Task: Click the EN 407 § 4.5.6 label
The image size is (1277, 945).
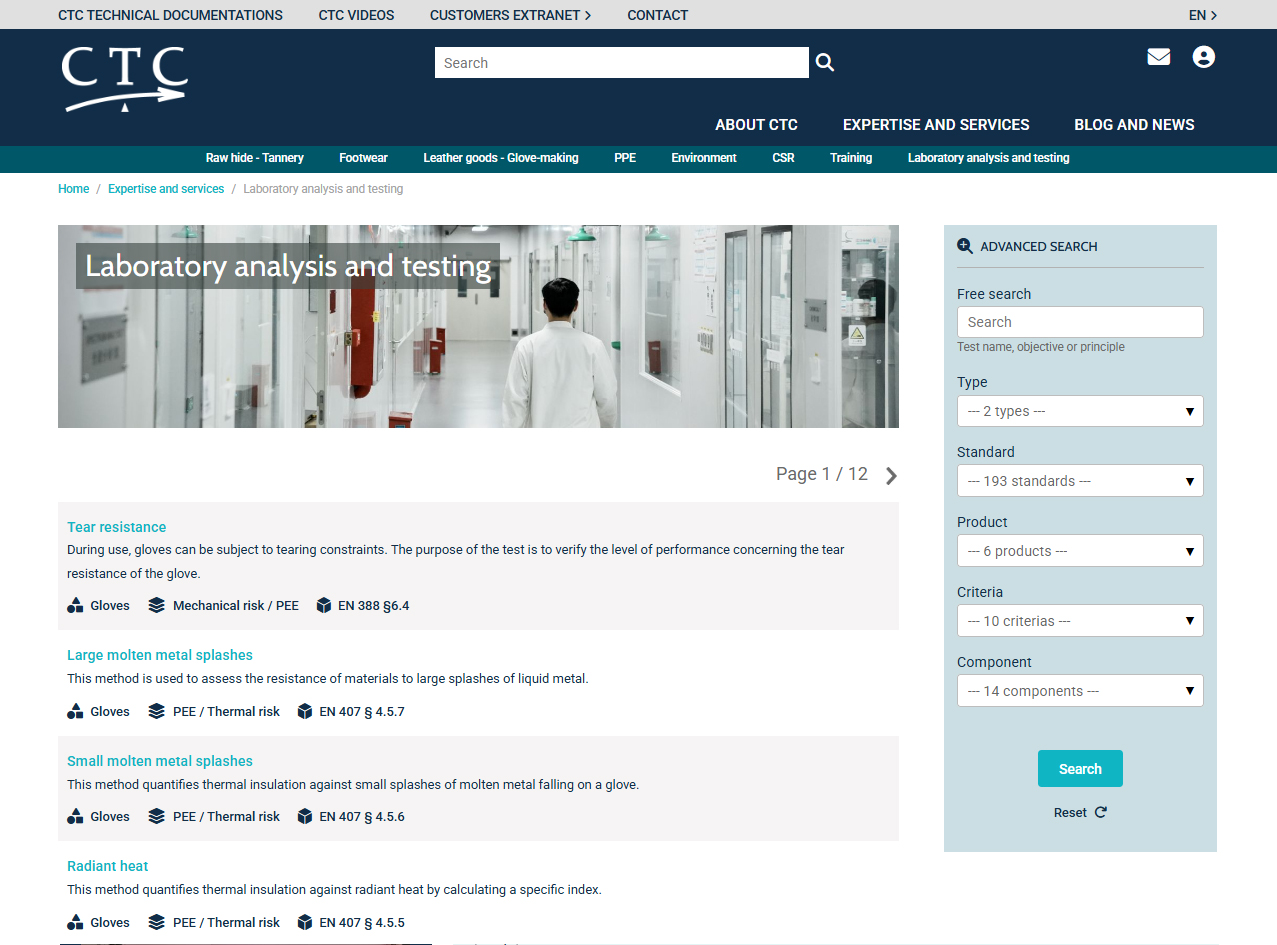Action: pyautogui.click(x=362, y=817)
